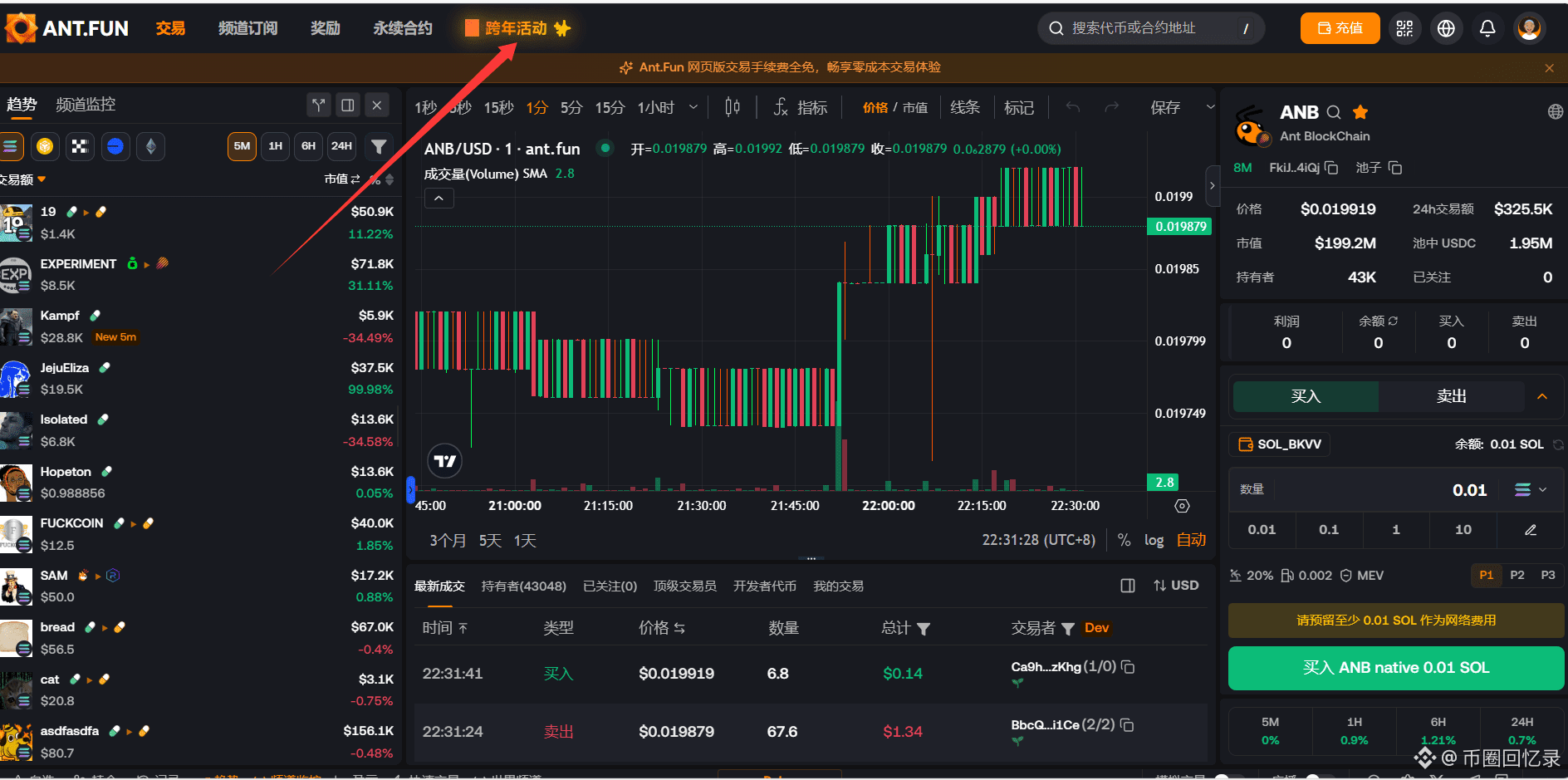Expand the right side panel chevron
Viewport: 1568px width, 780px height.
tap(1212, 185)
